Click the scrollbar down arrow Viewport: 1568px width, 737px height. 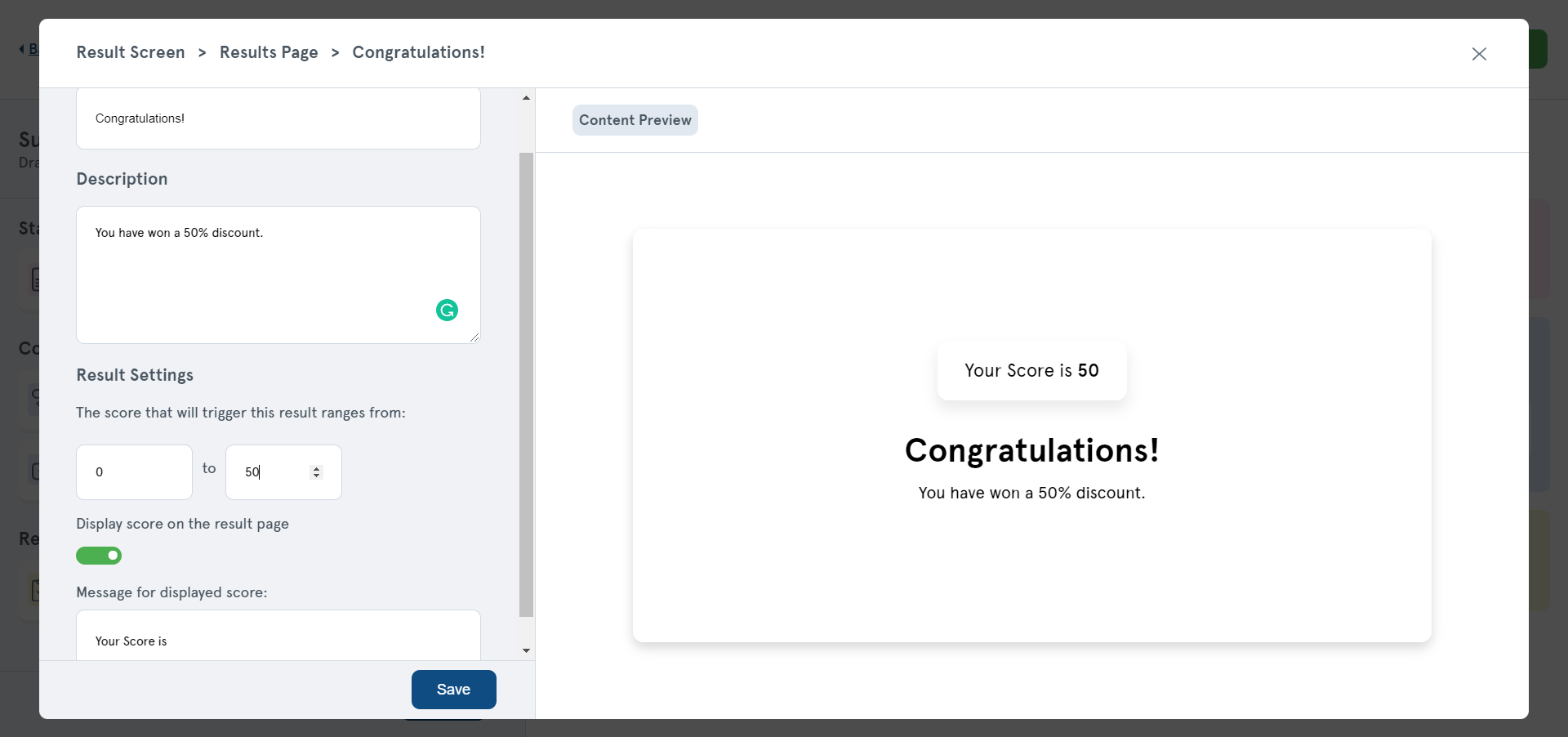(527, 650)
